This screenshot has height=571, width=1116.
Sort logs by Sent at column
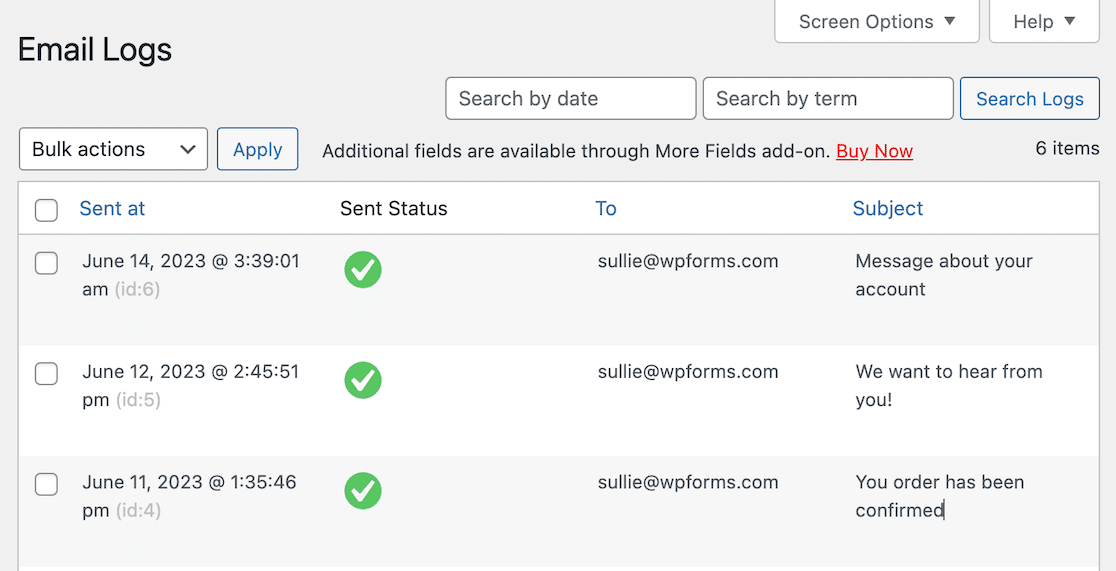tap(112, 208)
